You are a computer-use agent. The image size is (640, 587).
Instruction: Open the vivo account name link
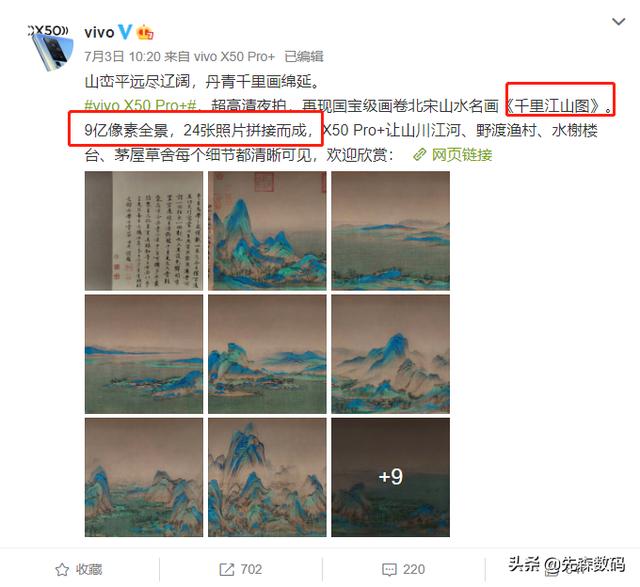99,32
